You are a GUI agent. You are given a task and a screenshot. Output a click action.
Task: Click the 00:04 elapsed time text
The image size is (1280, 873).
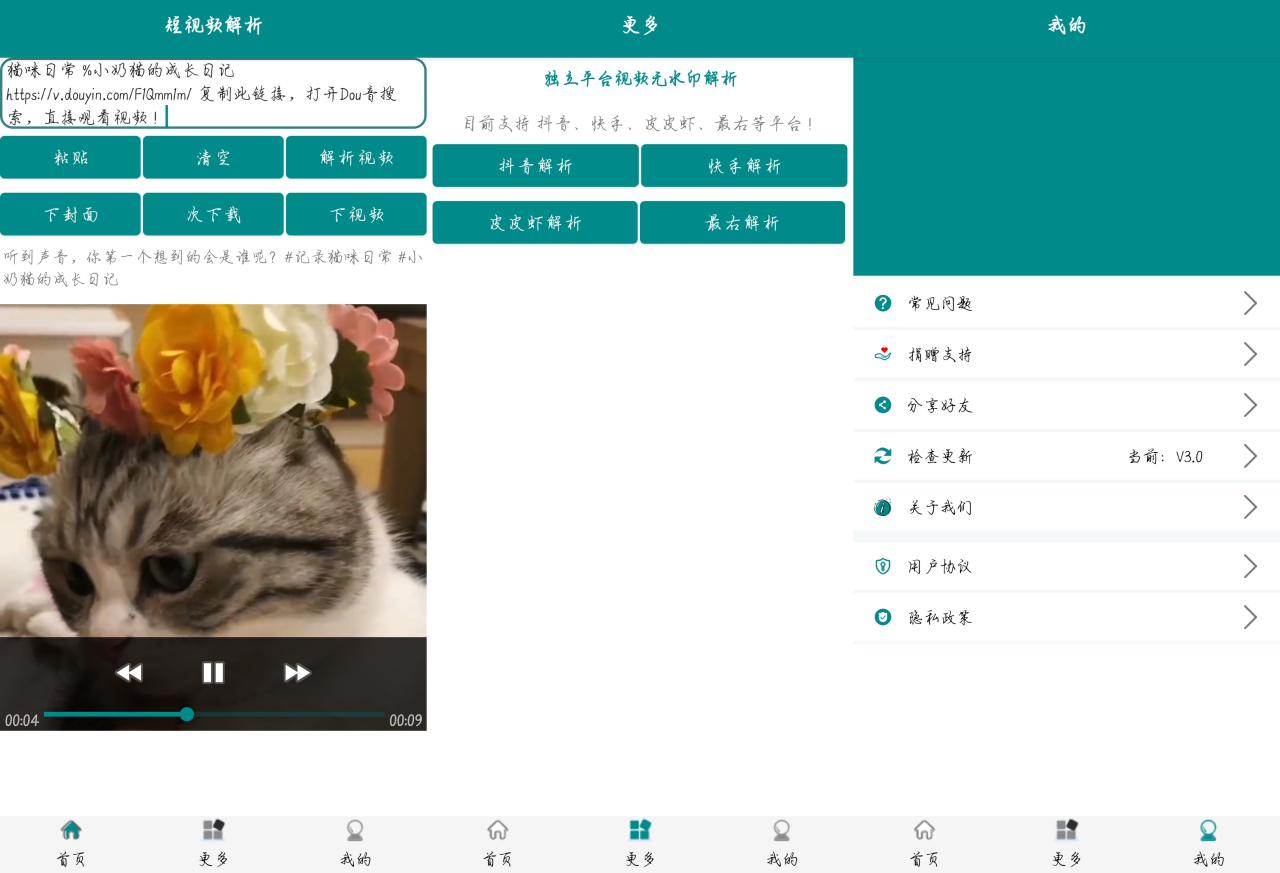[x=21, y=720]
